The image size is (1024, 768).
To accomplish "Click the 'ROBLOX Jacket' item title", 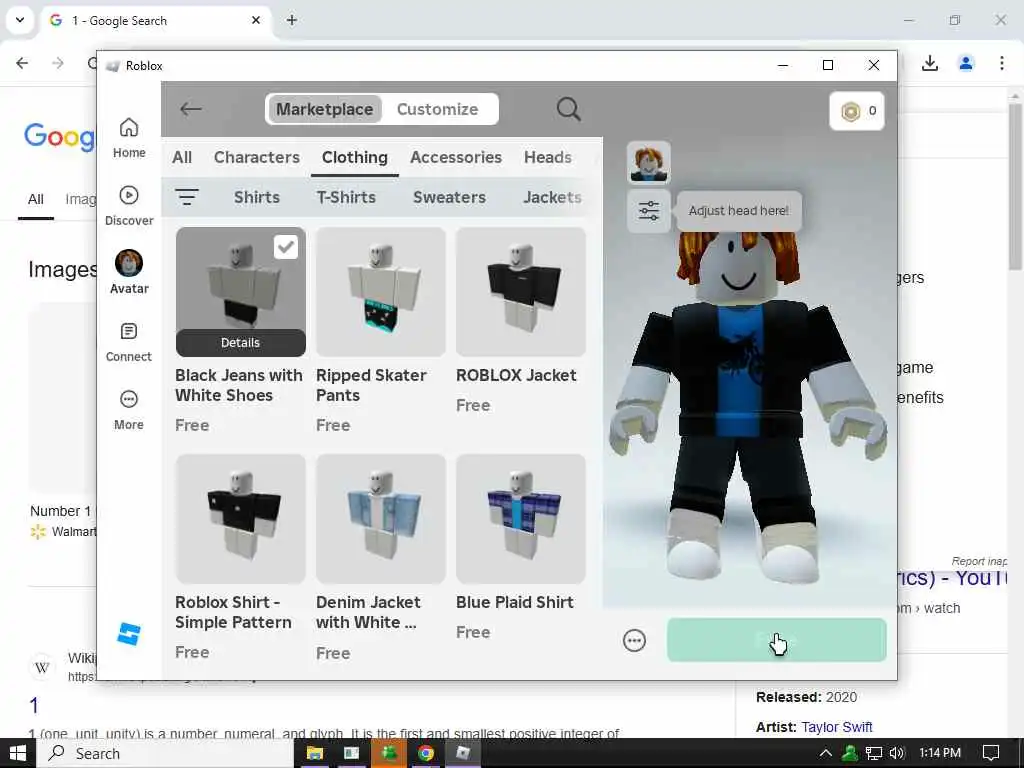I will pos(516,376).
